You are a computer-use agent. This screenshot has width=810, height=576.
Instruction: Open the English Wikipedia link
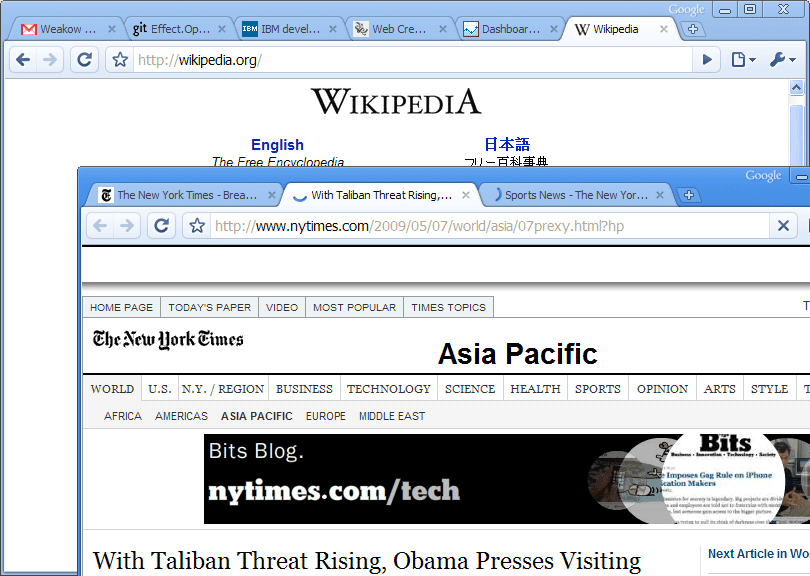277,145
